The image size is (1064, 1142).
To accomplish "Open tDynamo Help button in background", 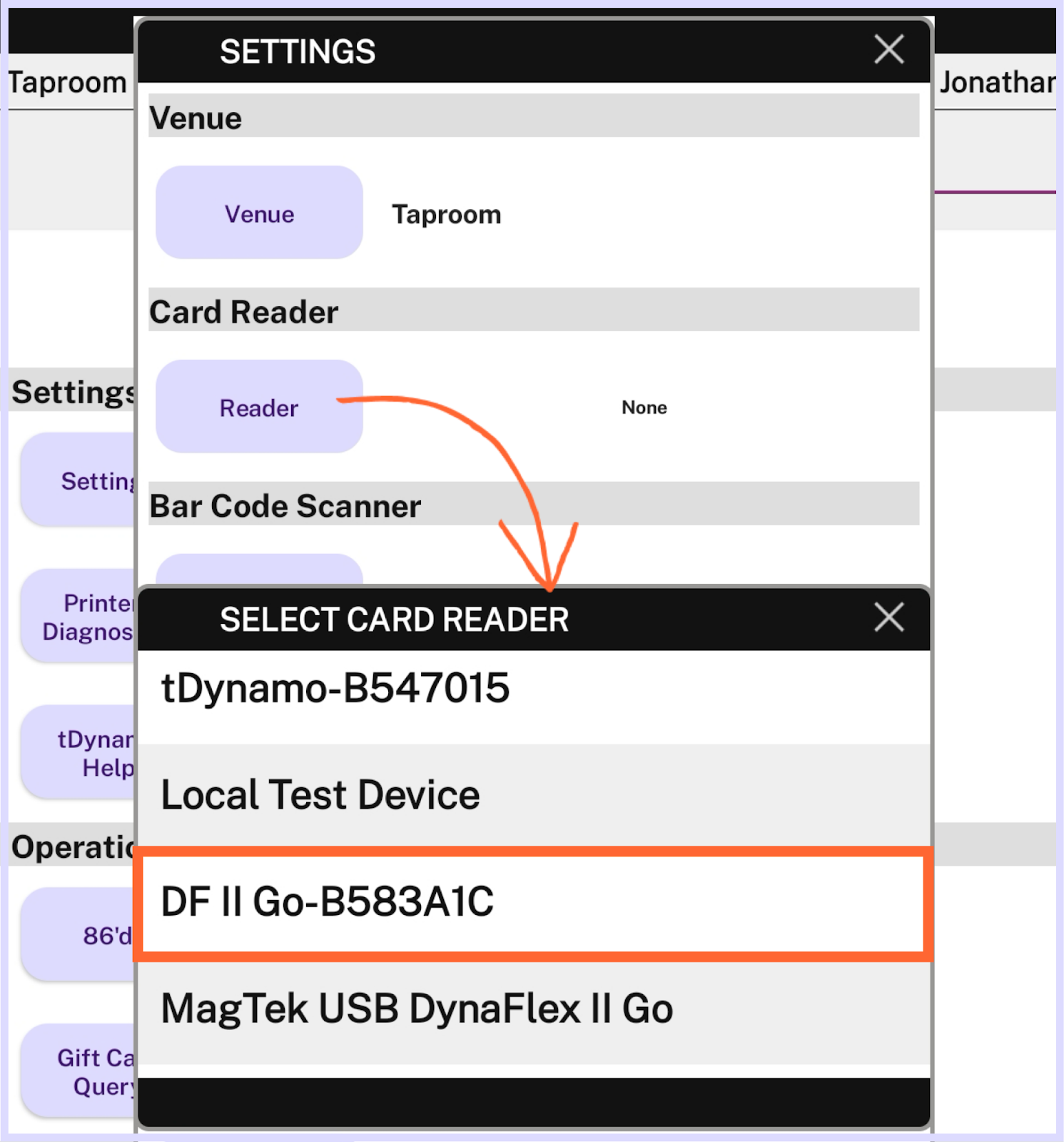I will coord(78,752).
